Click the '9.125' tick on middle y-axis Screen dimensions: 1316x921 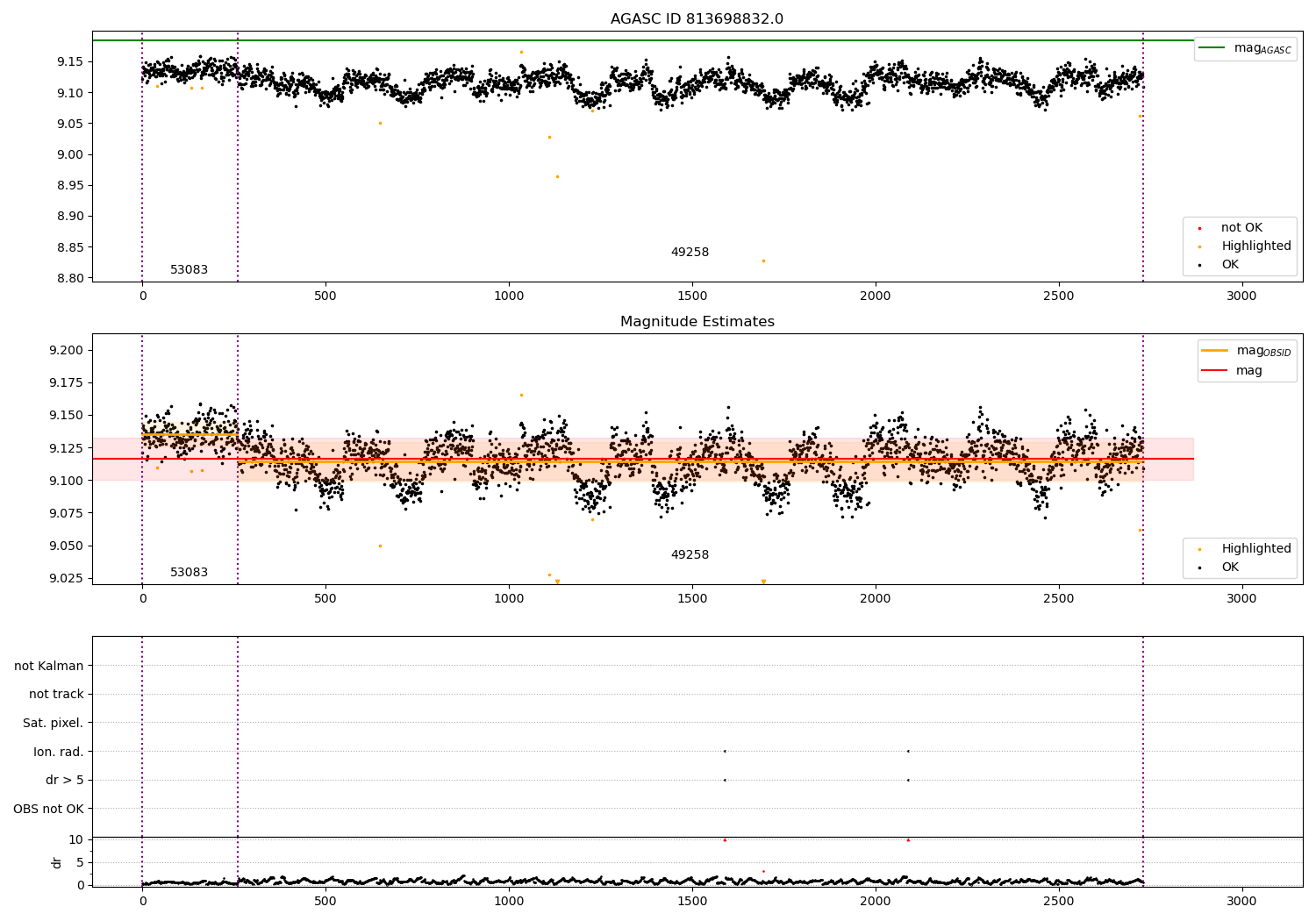tap(67, 448)
